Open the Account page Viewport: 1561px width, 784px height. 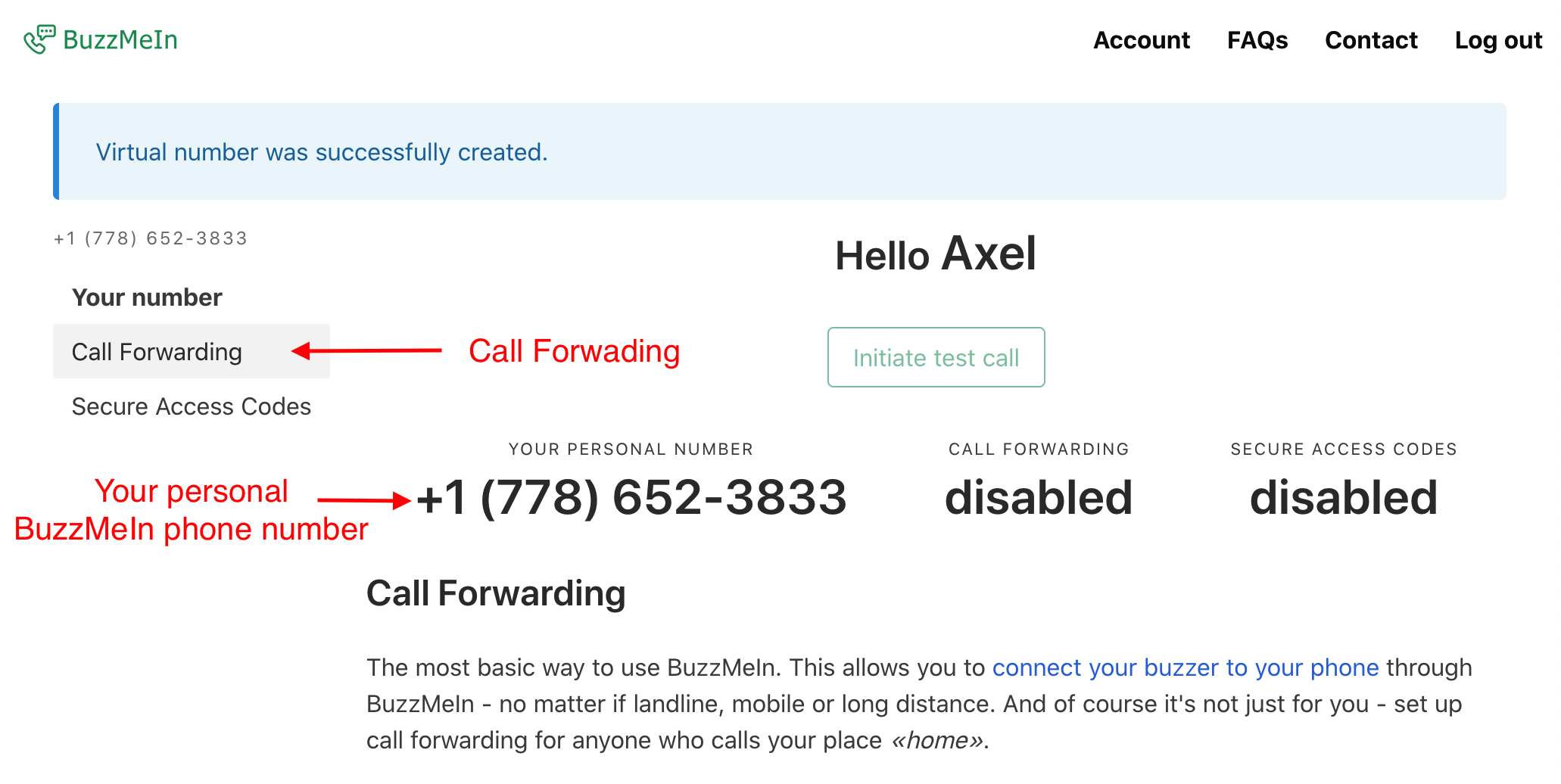pyautogui.click(x=1141, y=40)
